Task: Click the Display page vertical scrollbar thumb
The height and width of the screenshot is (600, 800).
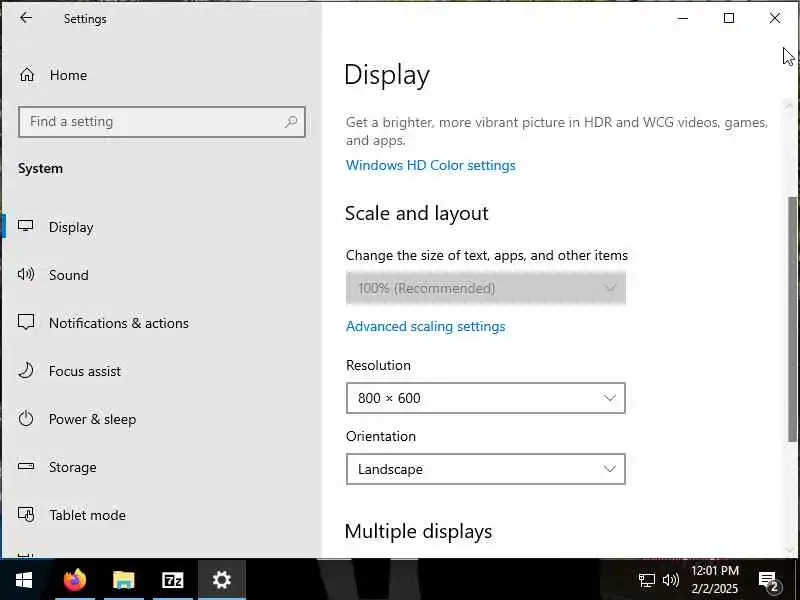Action: [792, 319]
